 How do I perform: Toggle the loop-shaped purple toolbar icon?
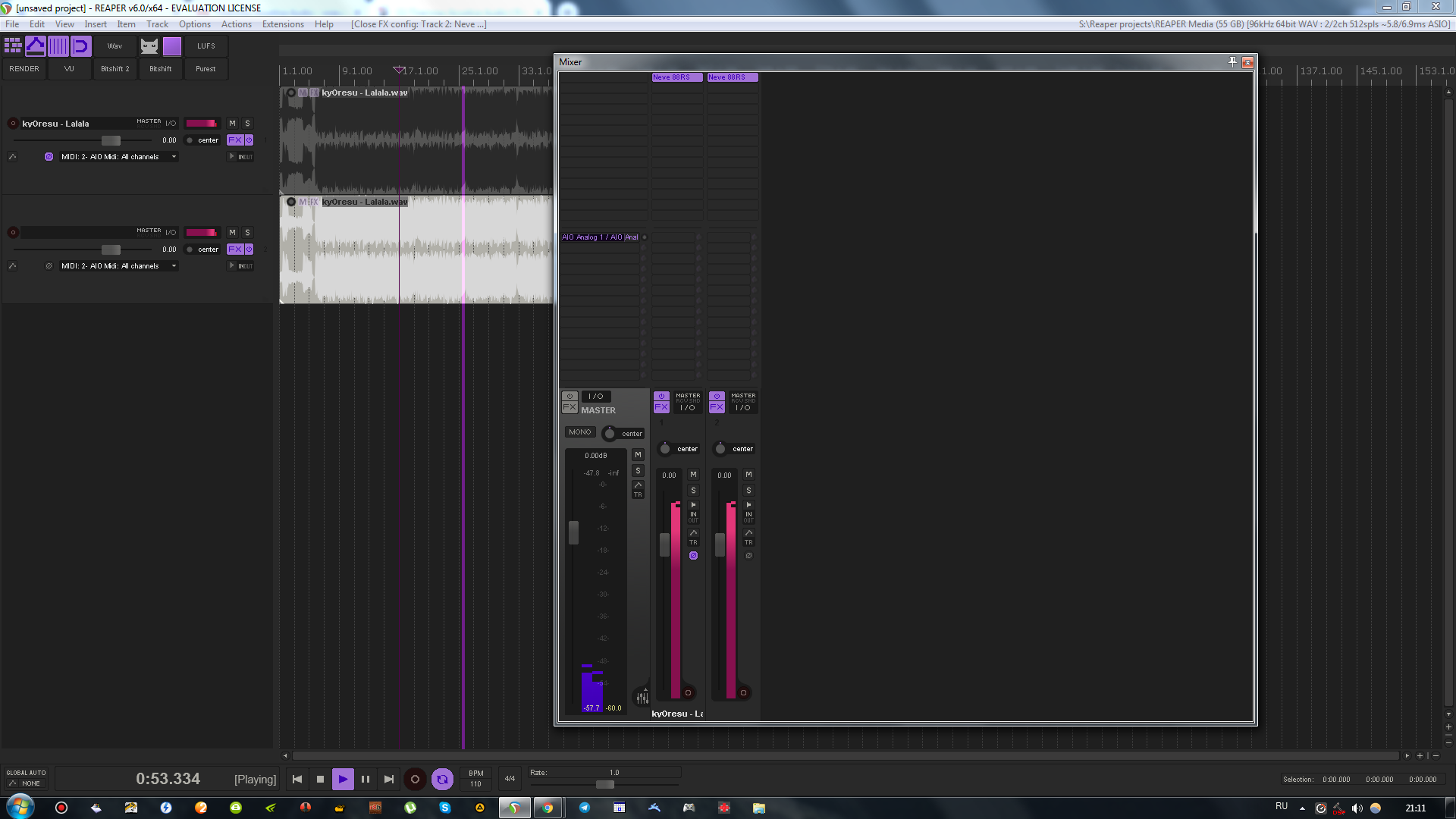click(x=81, y=46)
